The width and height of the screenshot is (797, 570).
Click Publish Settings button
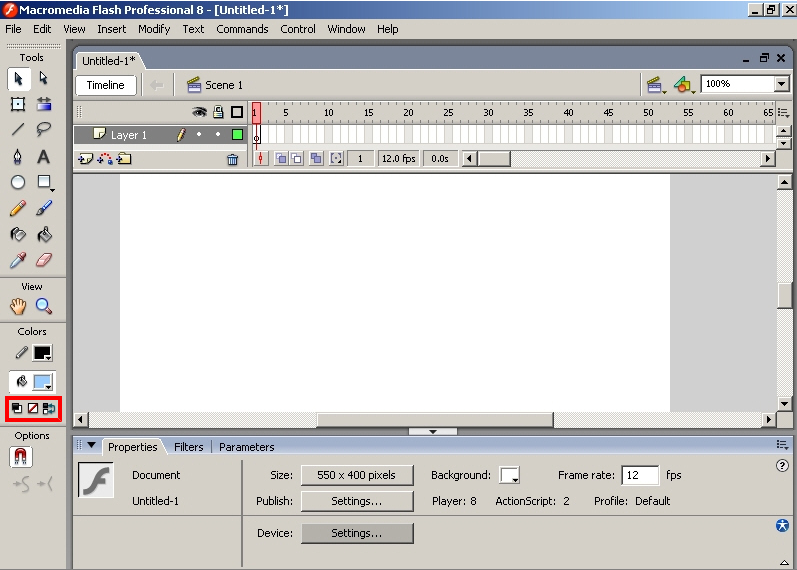click(x=357, y=501)
